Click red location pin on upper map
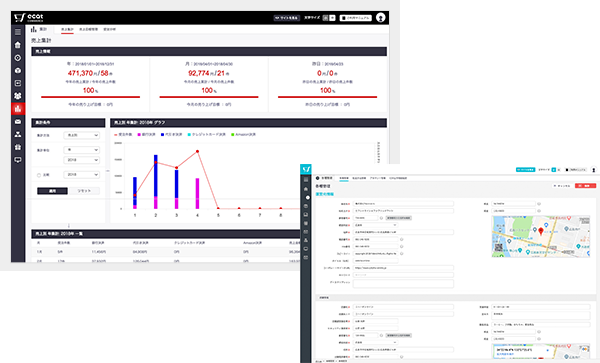 tap(541, 231)
